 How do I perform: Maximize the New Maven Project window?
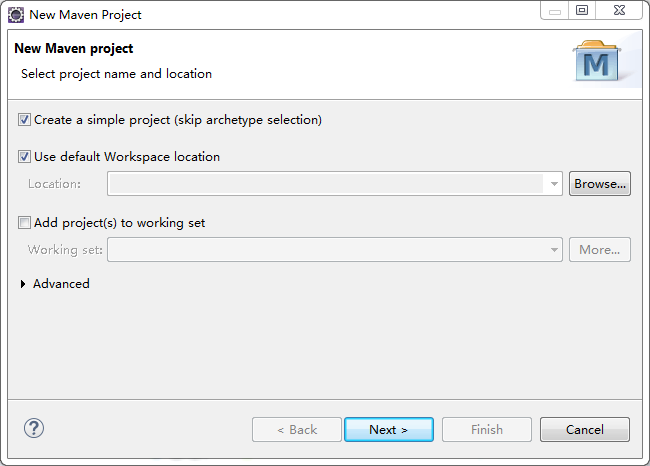(582, 10)
